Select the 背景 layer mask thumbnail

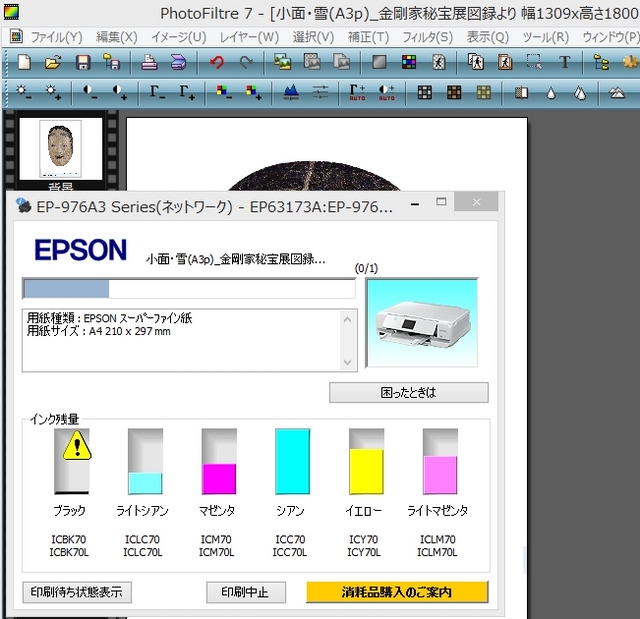(x=60, y=149)
